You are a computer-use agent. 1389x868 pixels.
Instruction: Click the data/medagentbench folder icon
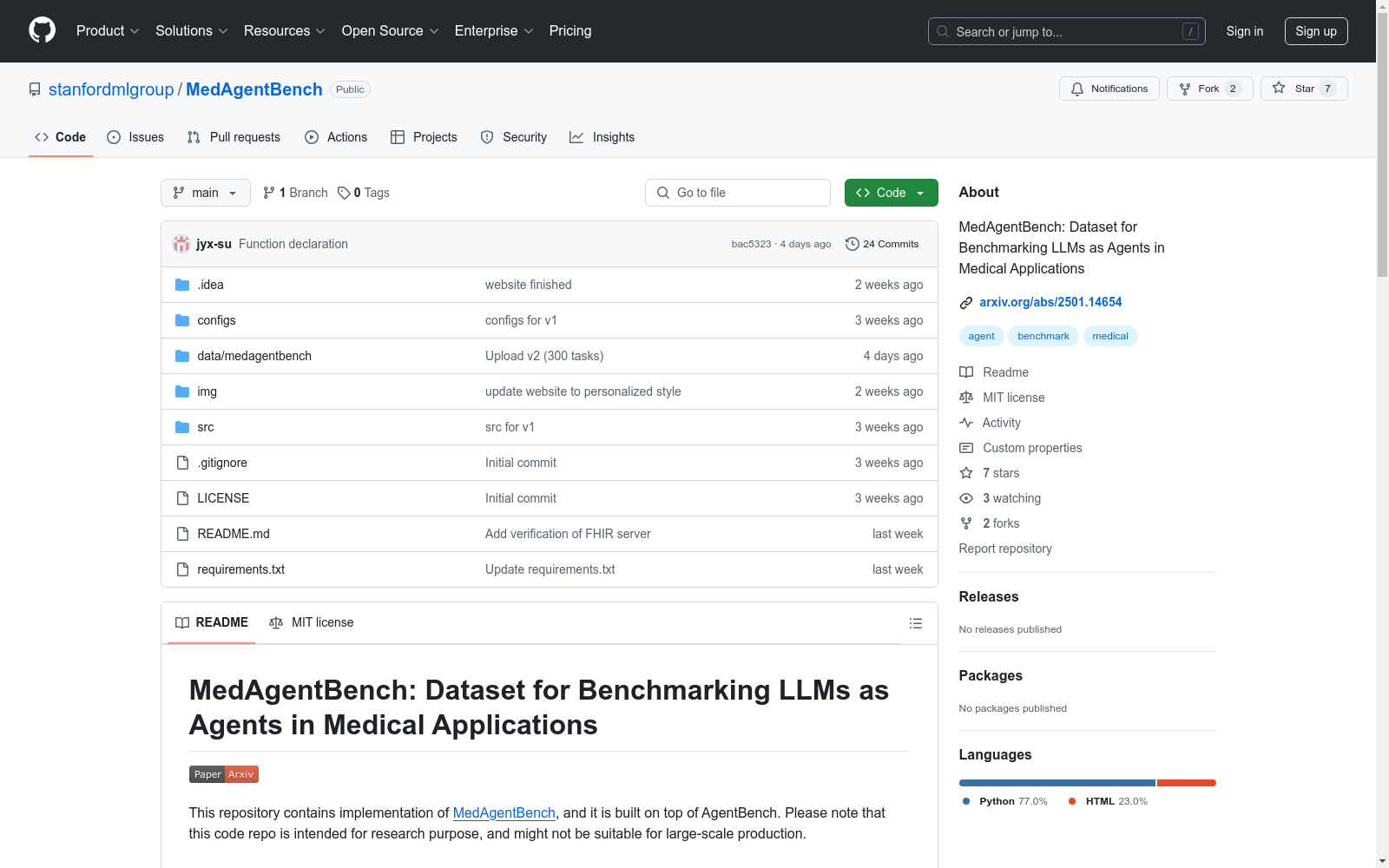click(182, 356)
